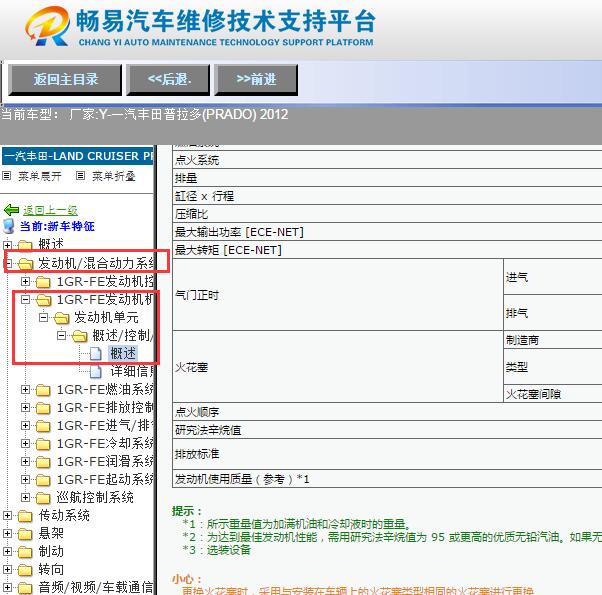Click folder icon of 1GR-FE排放控制
This screenshot has height=595, width=602.
[x=43, y=408]
